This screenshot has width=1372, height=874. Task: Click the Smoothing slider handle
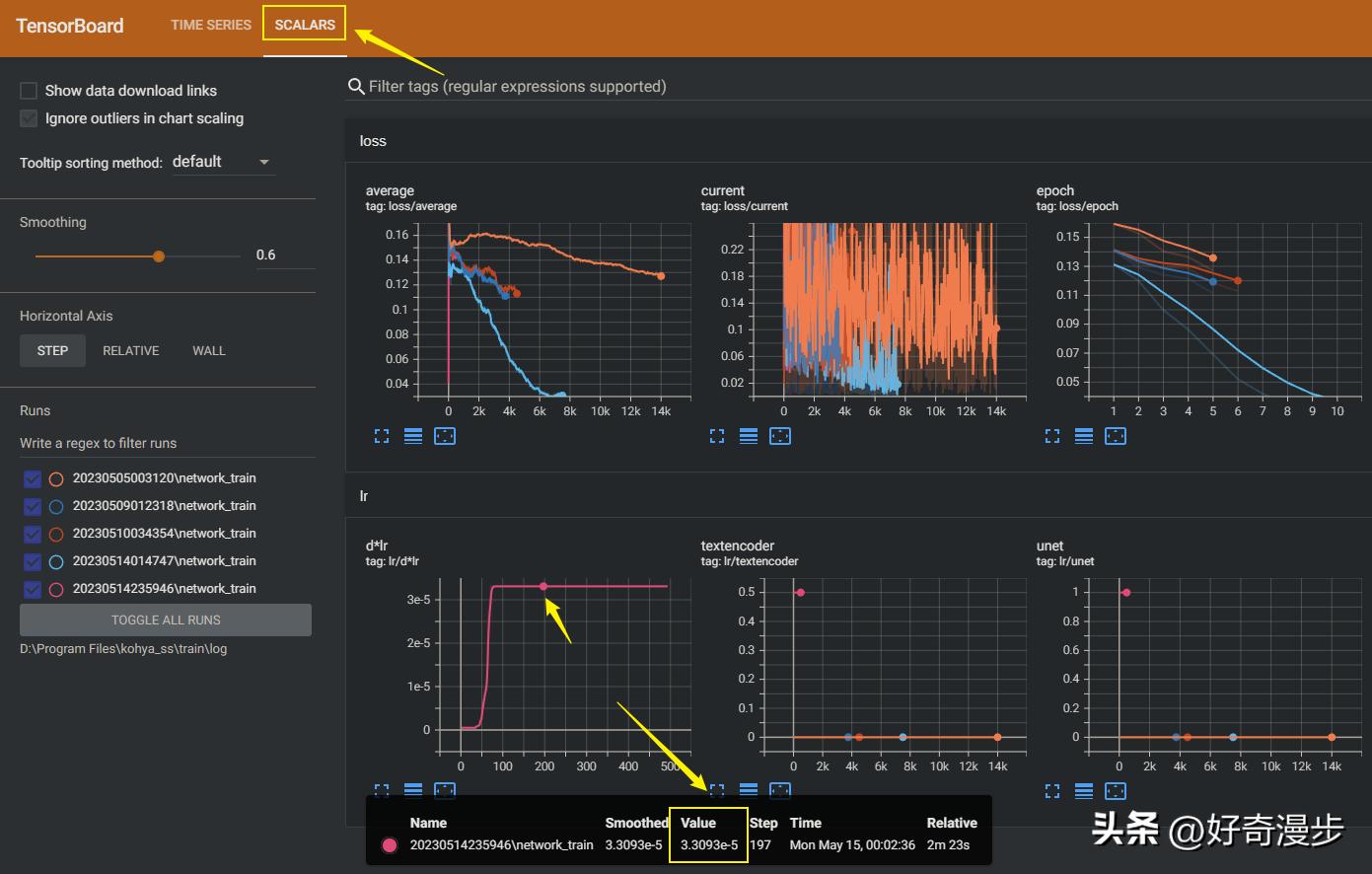[x=159, y=256]
